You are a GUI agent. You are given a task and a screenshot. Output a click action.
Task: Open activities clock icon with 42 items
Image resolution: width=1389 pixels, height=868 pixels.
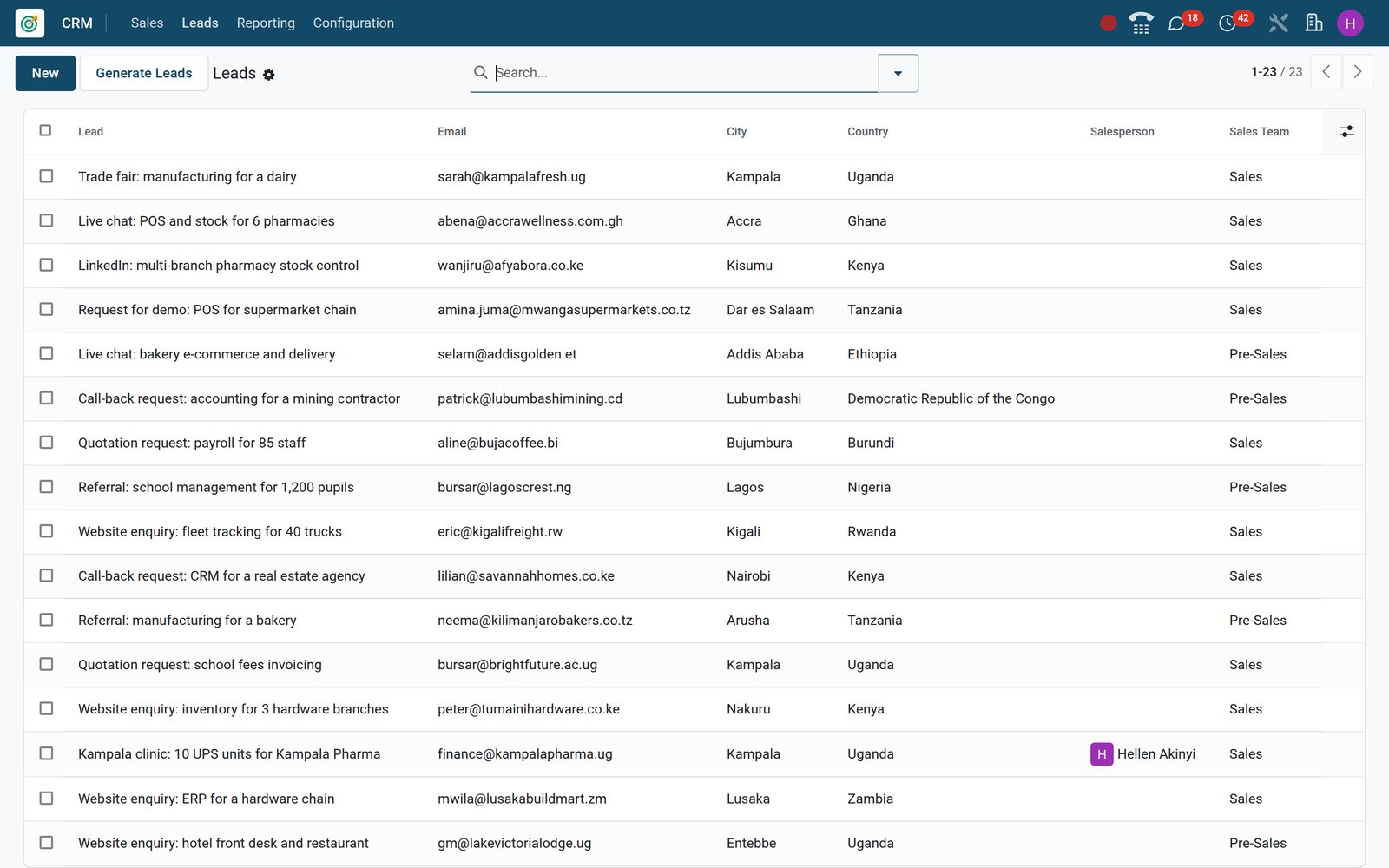[1227, 23]
